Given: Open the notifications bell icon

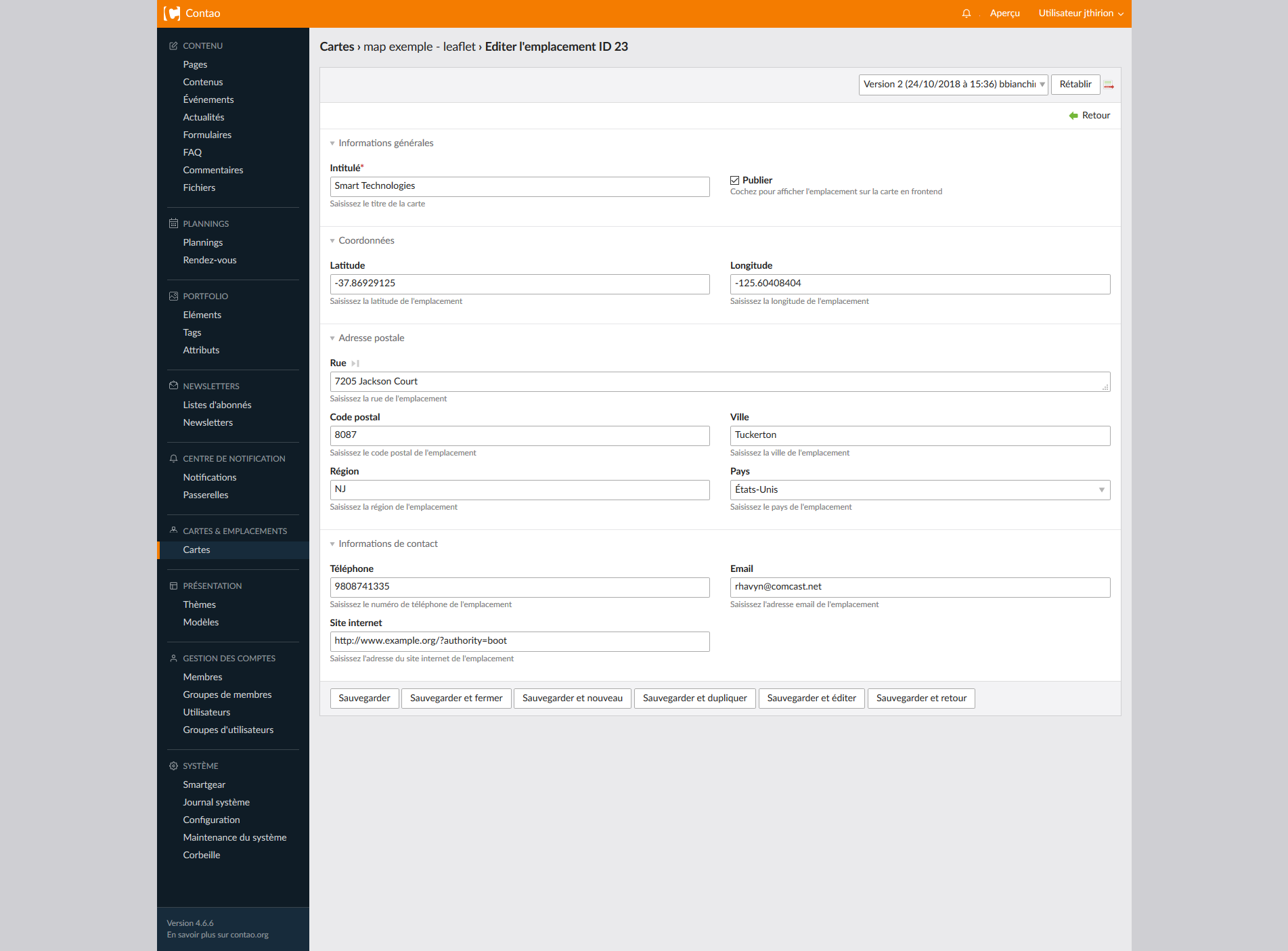Looking at the screenshot, I should pyautogui.click(x=967, y=14).
